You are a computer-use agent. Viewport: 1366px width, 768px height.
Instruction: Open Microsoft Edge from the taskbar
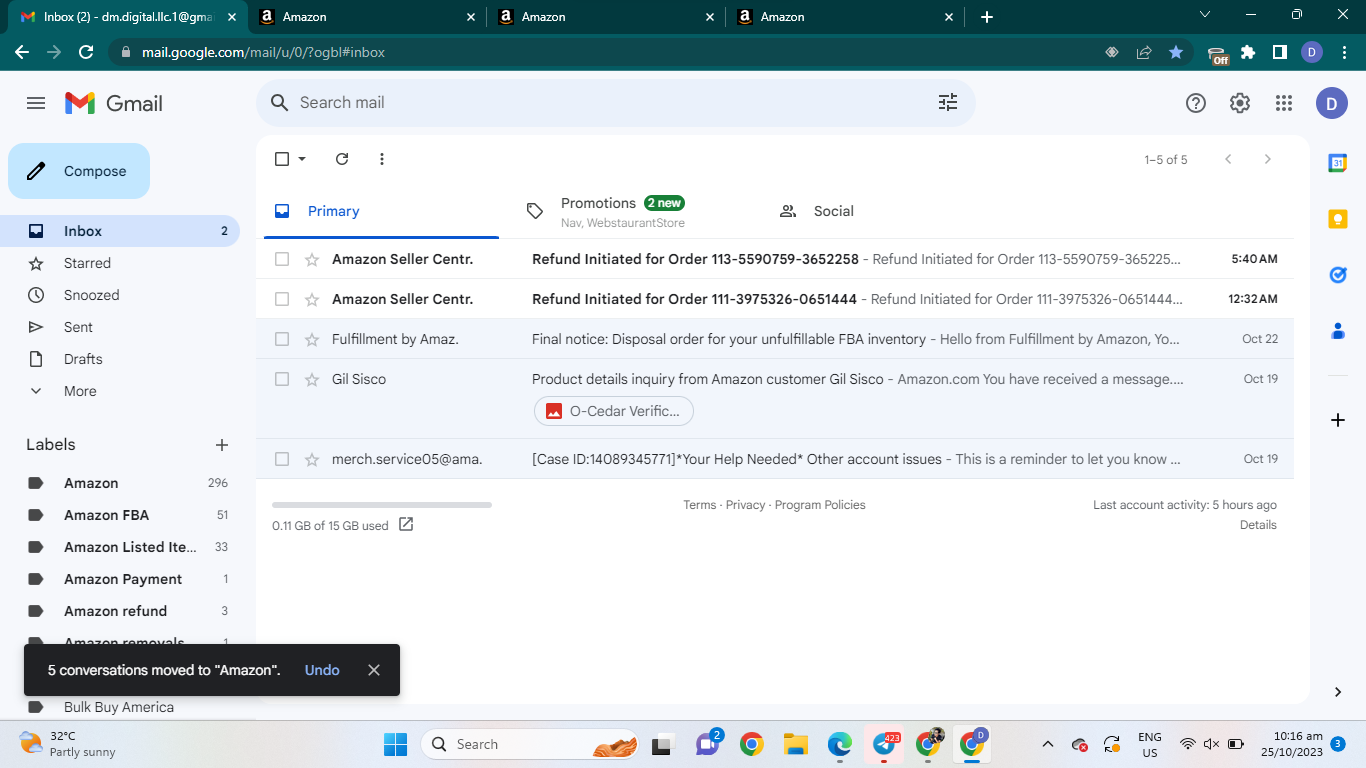click(x=840, y=744)
